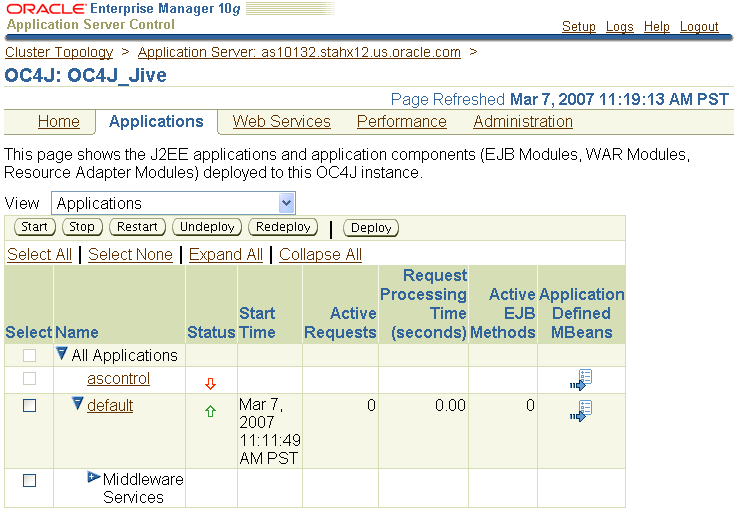Click the Deploy button

[371, 228]
